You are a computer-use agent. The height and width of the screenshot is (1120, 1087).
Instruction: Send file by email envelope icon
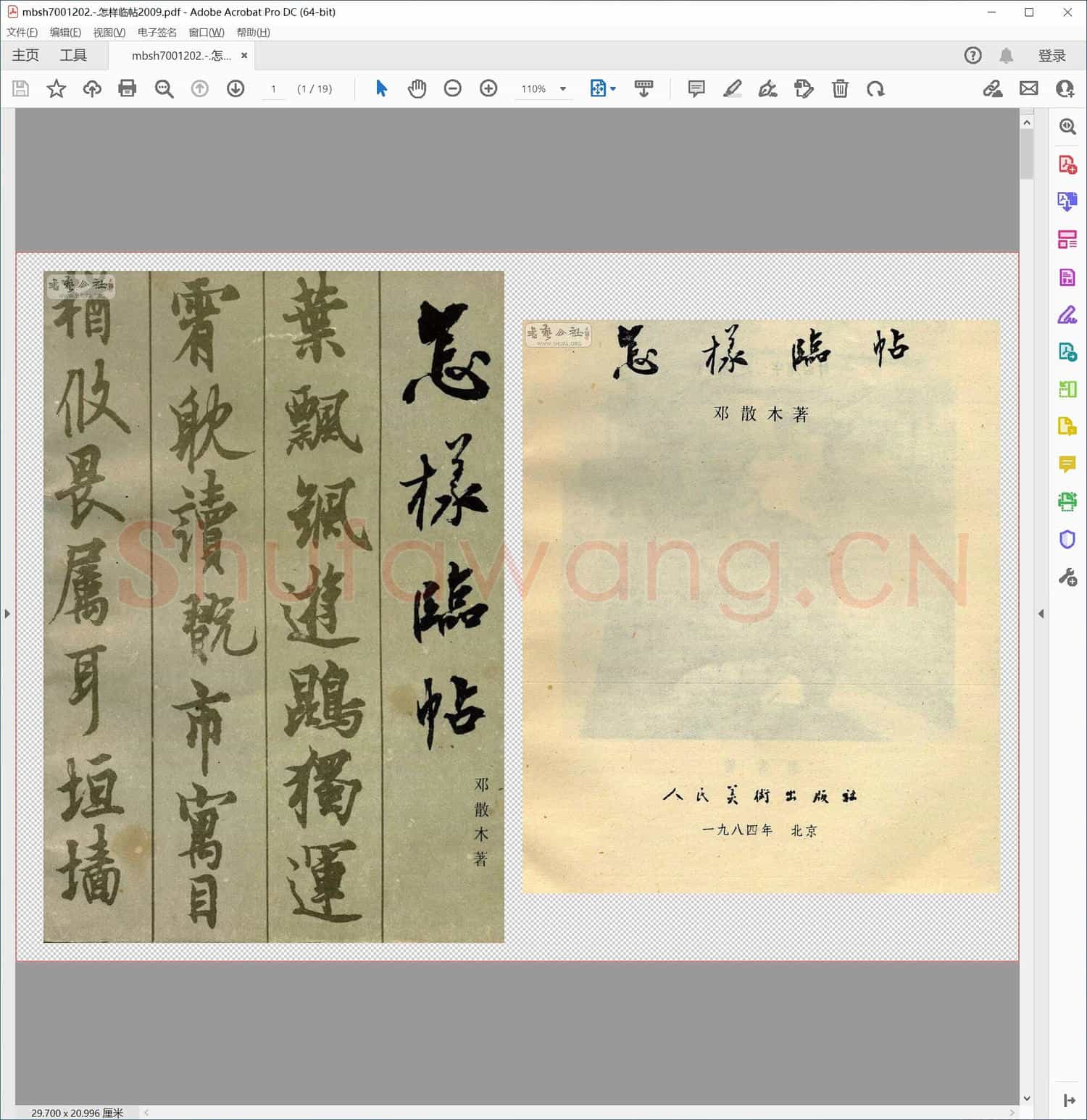[1028, 88]
